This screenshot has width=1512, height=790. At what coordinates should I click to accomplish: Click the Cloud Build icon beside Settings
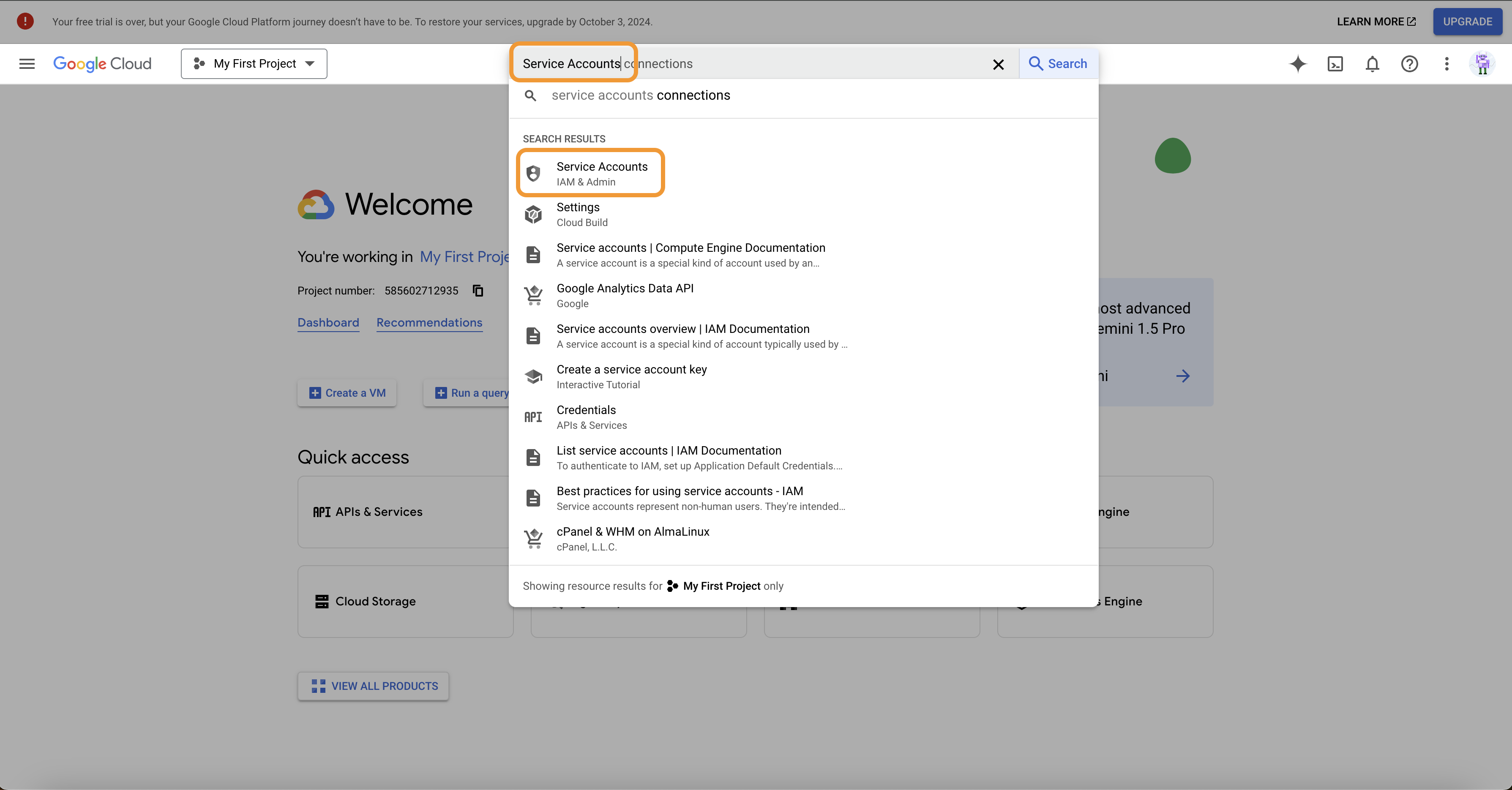[x=533, y=214]
